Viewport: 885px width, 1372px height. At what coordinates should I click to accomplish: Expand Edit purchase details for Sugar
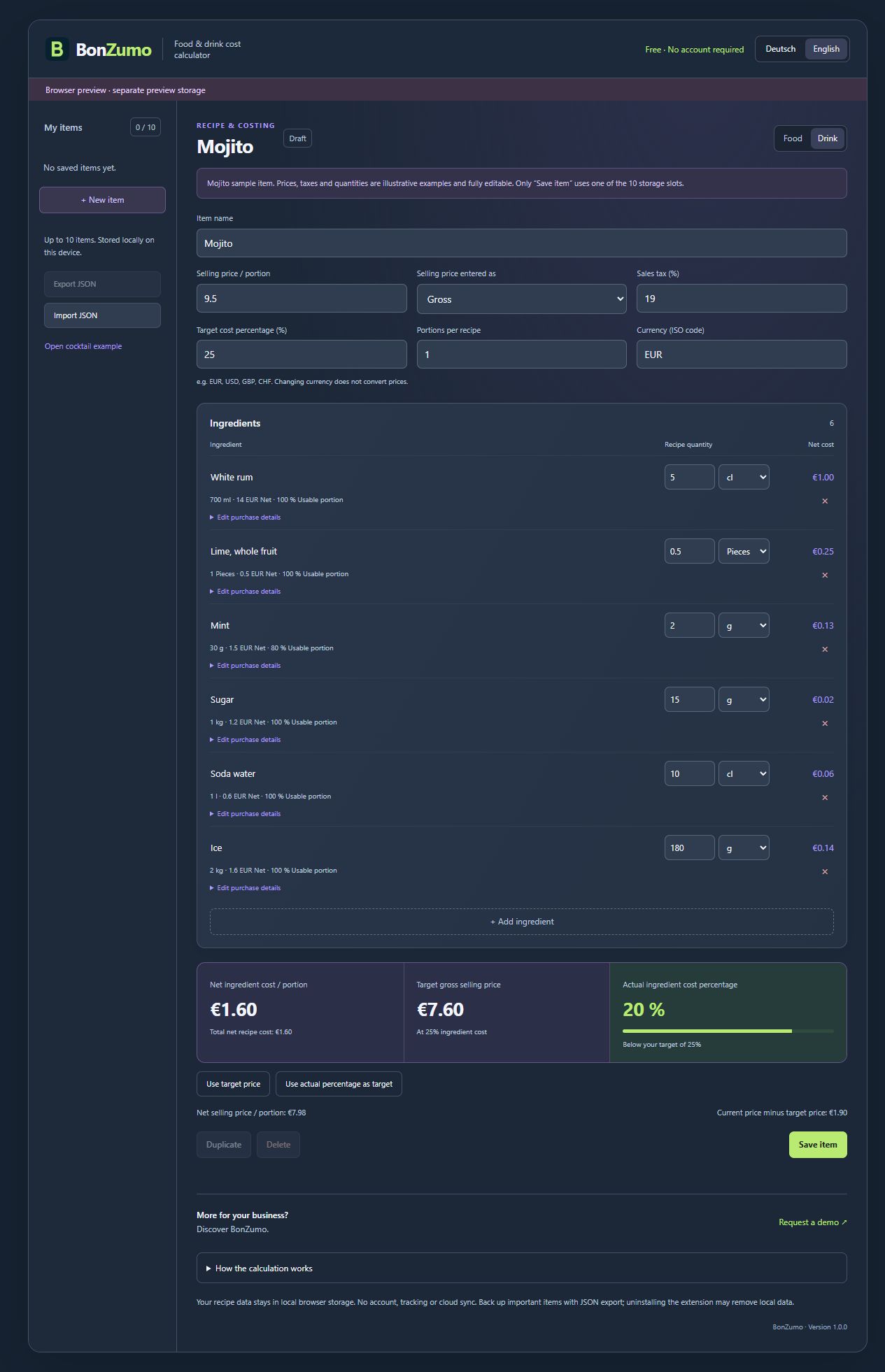coord(246,740)
